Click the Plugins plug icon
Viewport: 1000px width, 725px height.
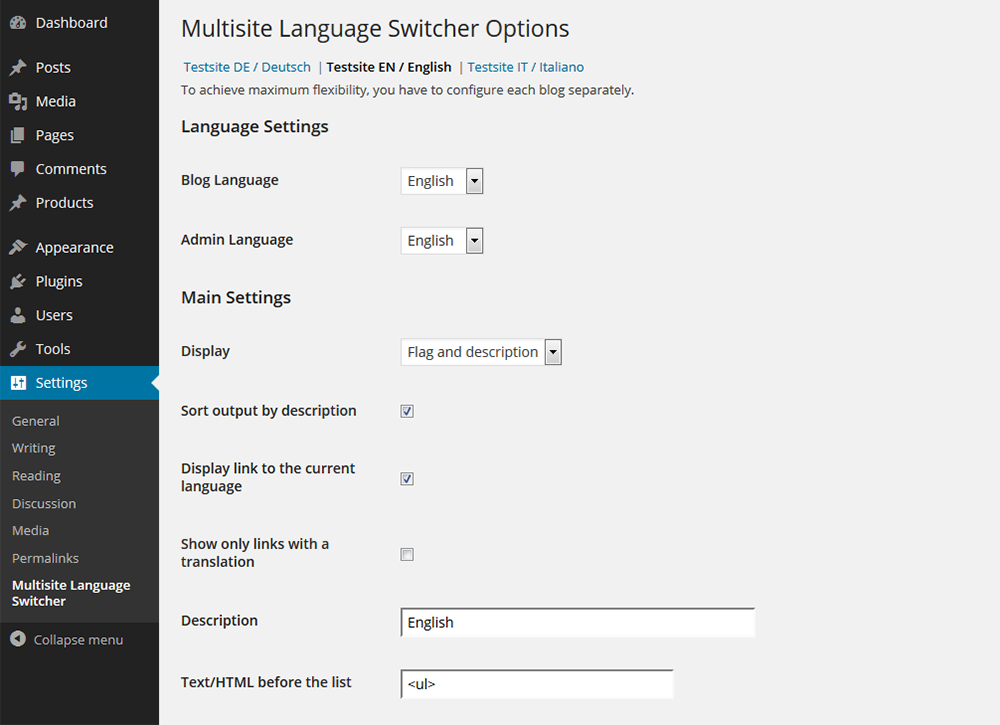18,281
